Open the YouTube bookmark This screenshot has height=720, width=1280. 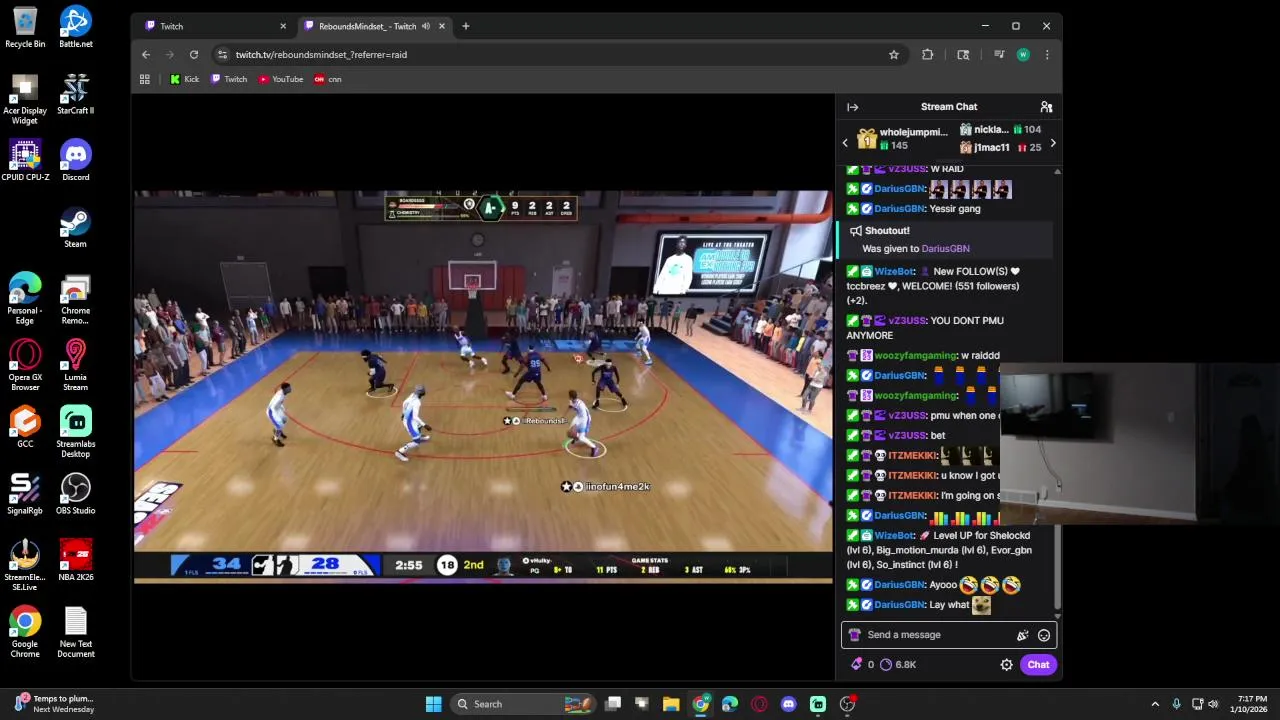point(281,79)
